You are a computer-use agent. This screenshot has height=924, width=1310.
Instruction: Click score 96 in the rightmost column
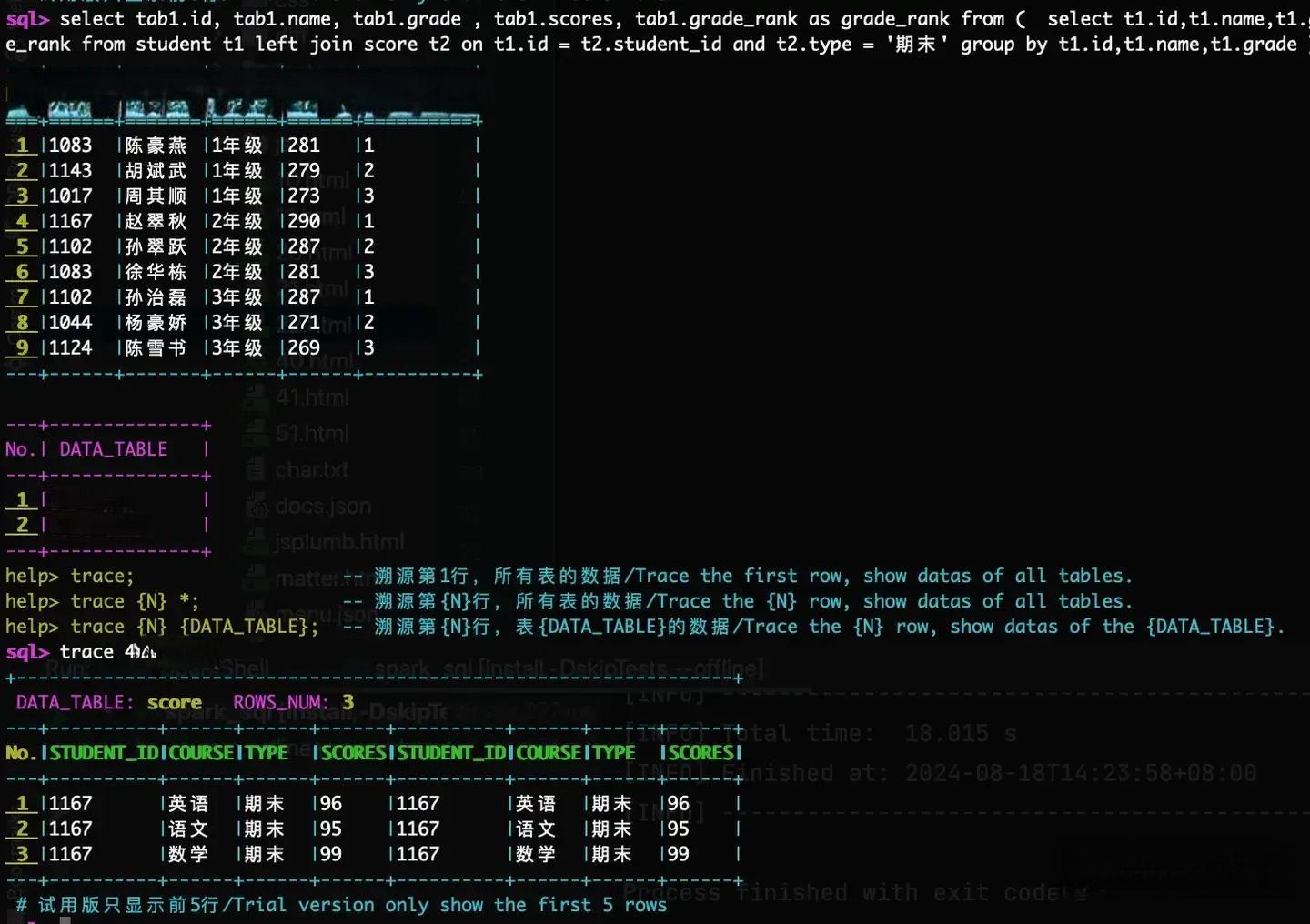[x=678, y=804]
